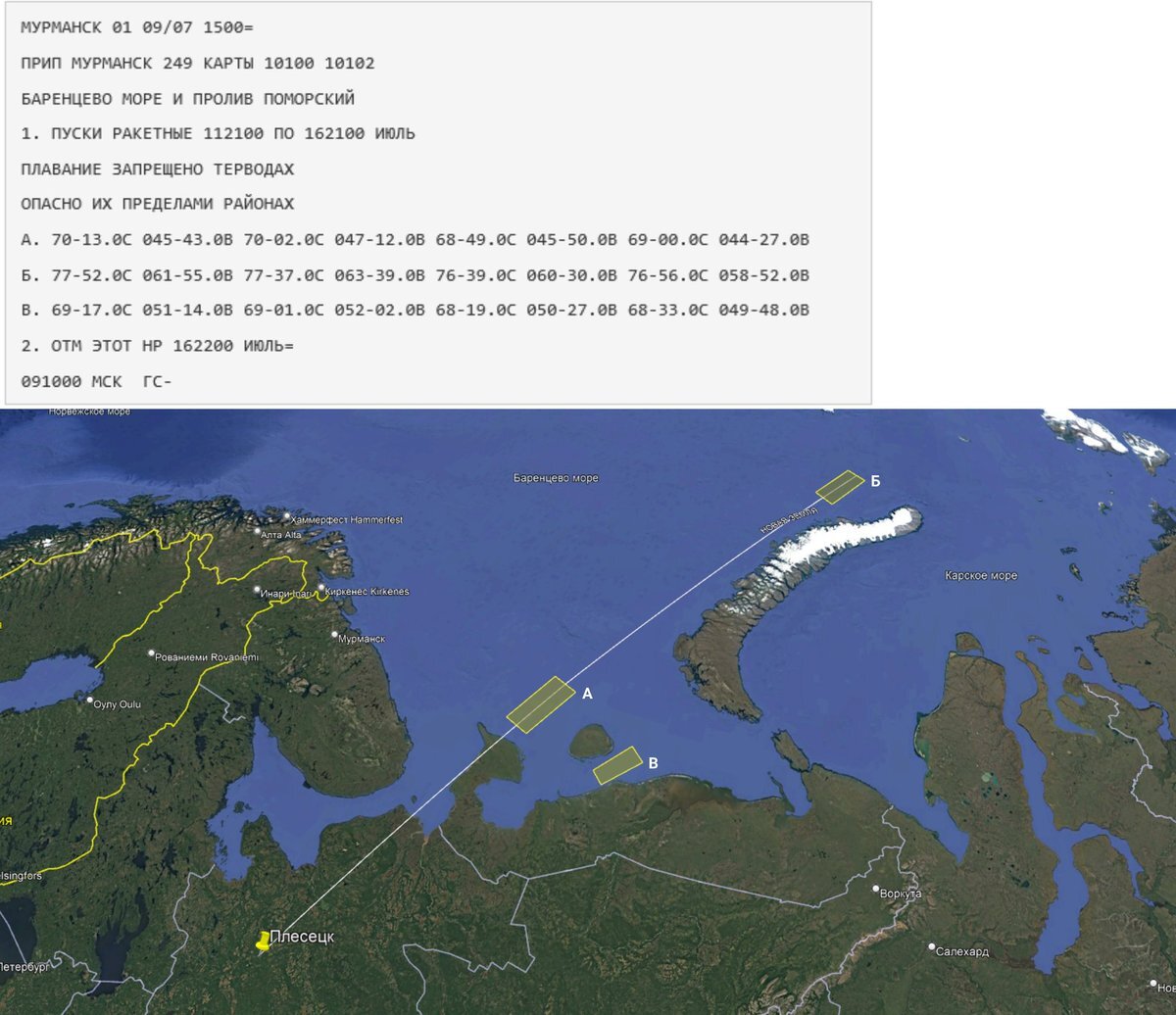Click the line '1. ПУСКИ РАКЕТНЫЕ 112100 ПО 162100 ИЮЛЬ'
The width and height of the screenshot is (1176, 1015).
point(218,133)
